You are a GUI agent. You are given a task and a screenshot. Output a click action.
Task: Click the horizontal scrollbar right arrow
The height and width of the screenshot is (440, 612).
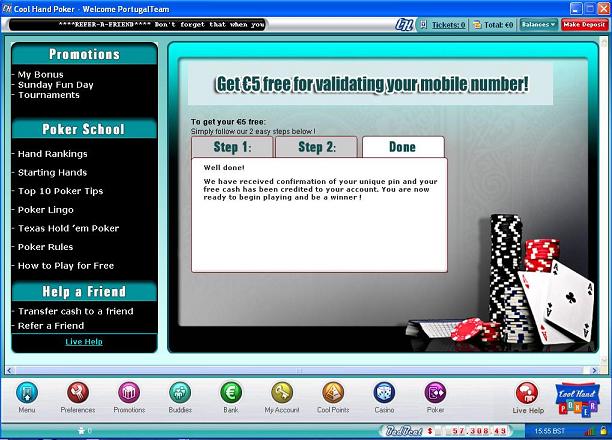[x=594, y=370]
